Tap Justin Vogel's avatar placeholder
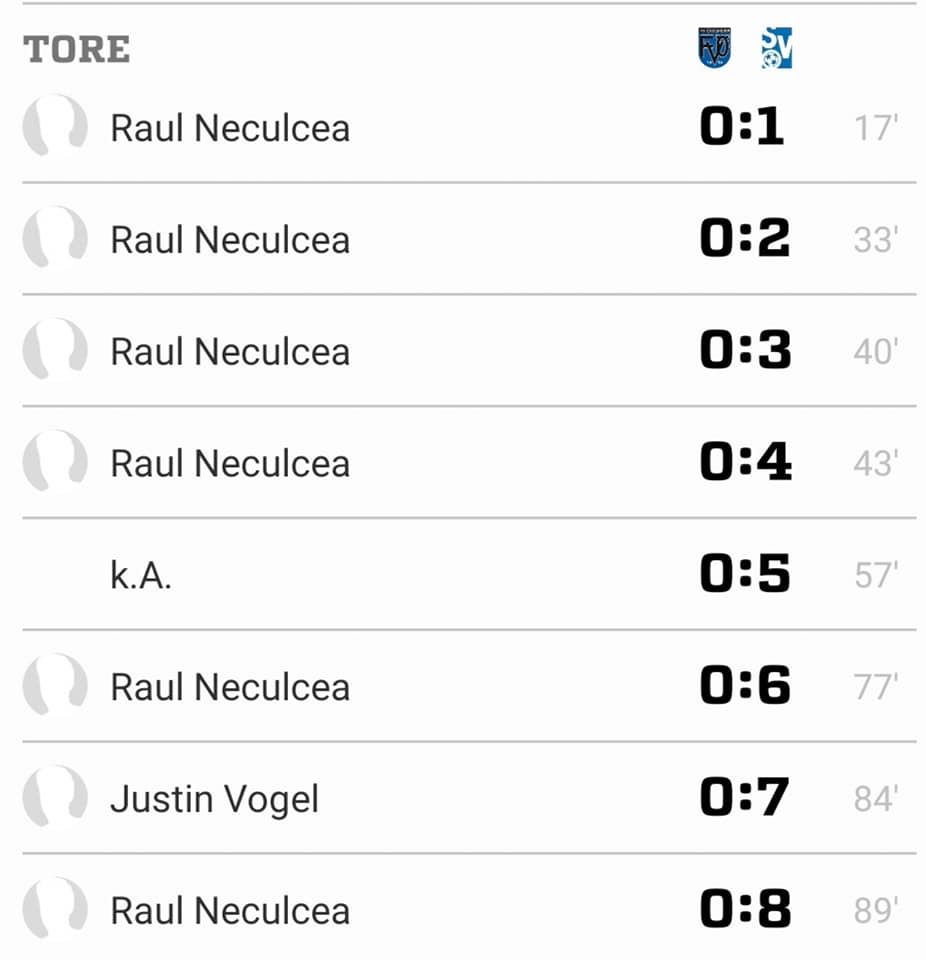Screen dimensions: 926x960 coord(55,798)
